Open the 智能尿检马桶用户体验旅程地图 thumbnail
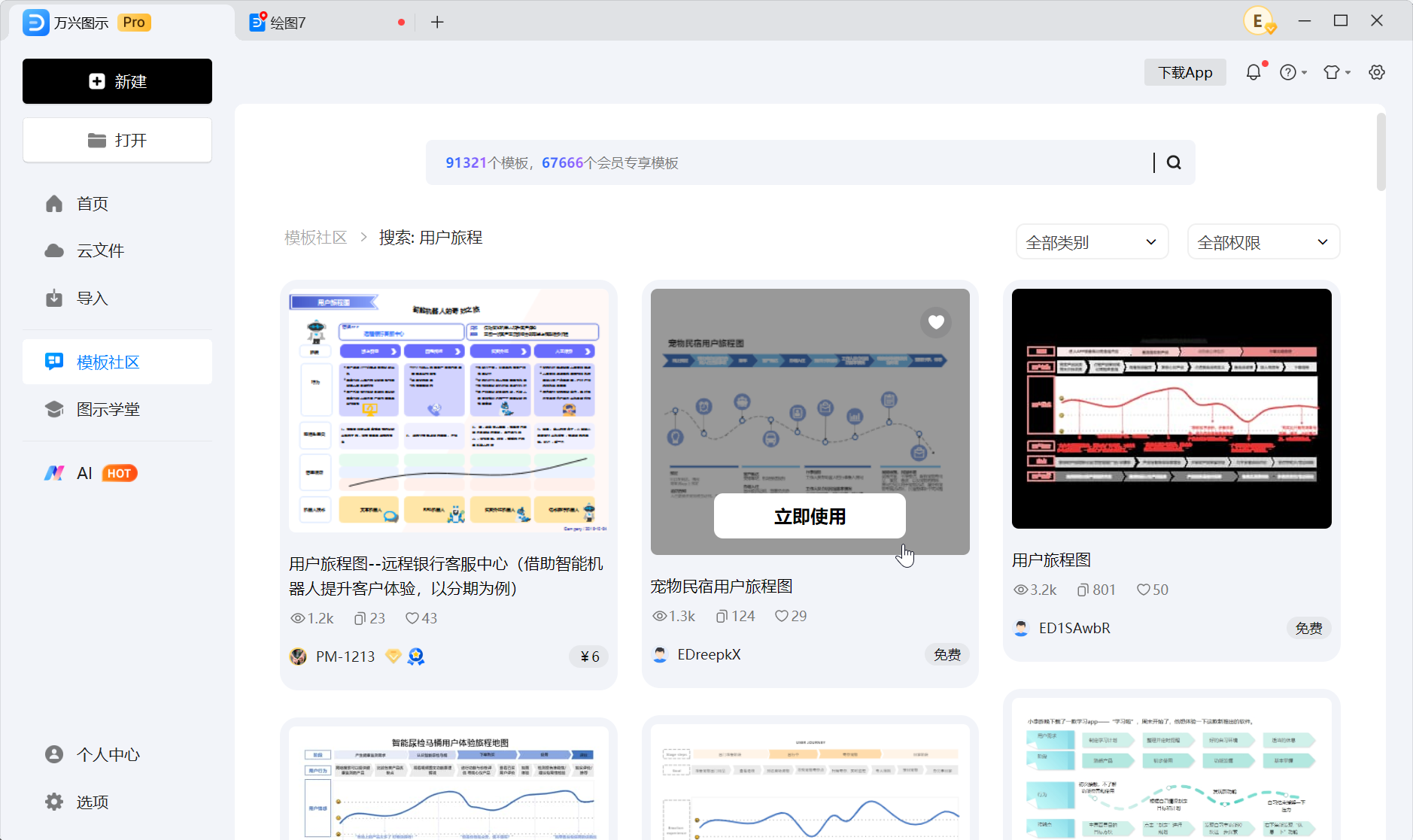This screenshot has width=1413, height=840. [x=448, y=782]
